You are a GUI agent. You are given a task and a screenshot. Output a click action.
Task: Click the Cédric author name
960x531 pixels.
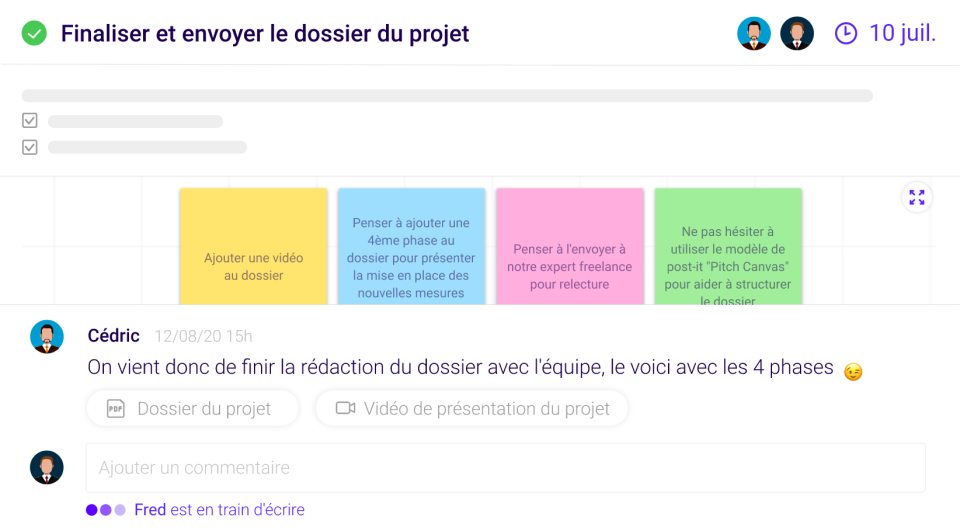(x=113, y=336)
